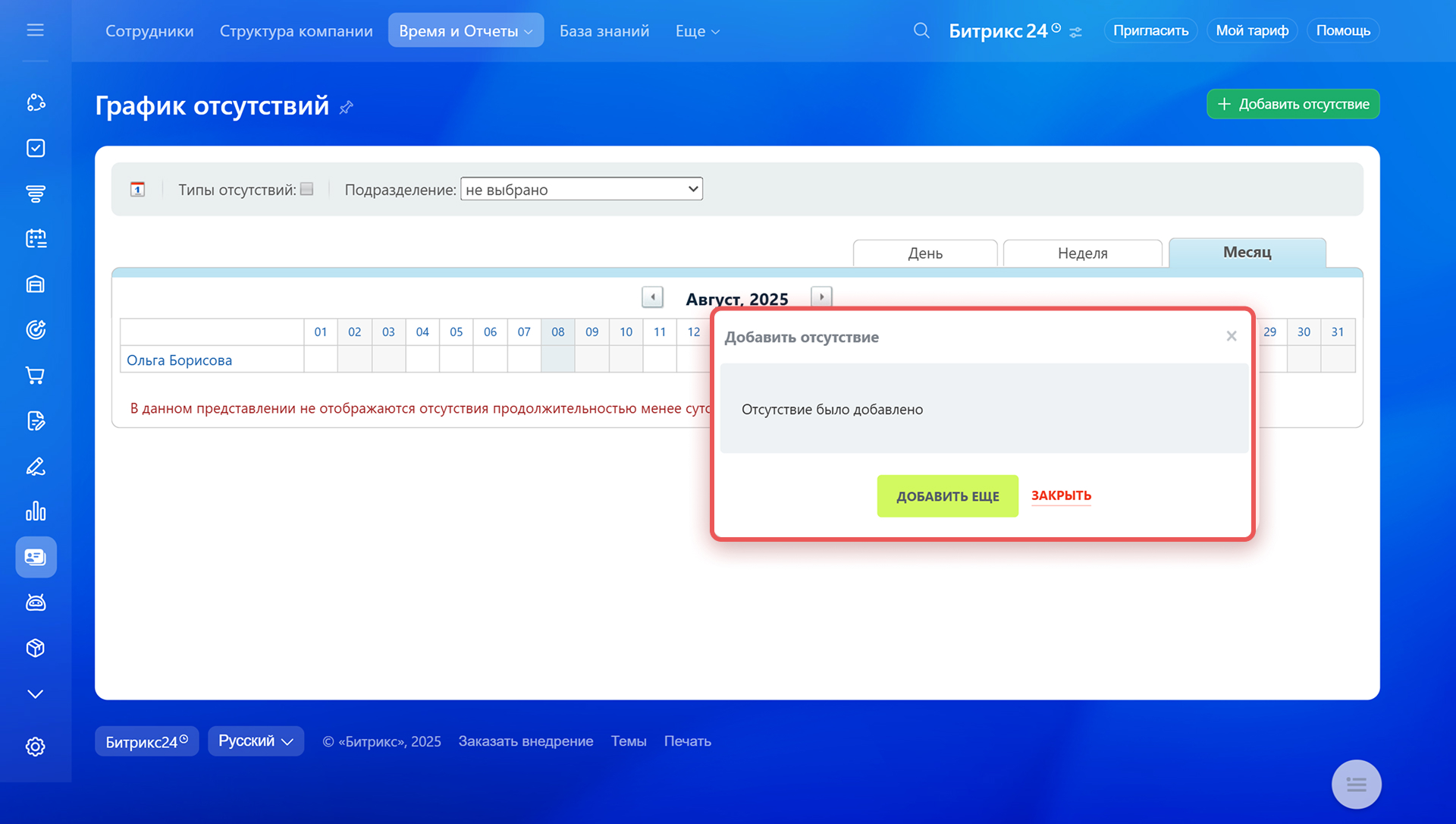Image resolution: width=1456 pixels, height=824 pixels.
Task: Toggle the Типы отсутствий checkbox
Action: click(x=307, y=189)
